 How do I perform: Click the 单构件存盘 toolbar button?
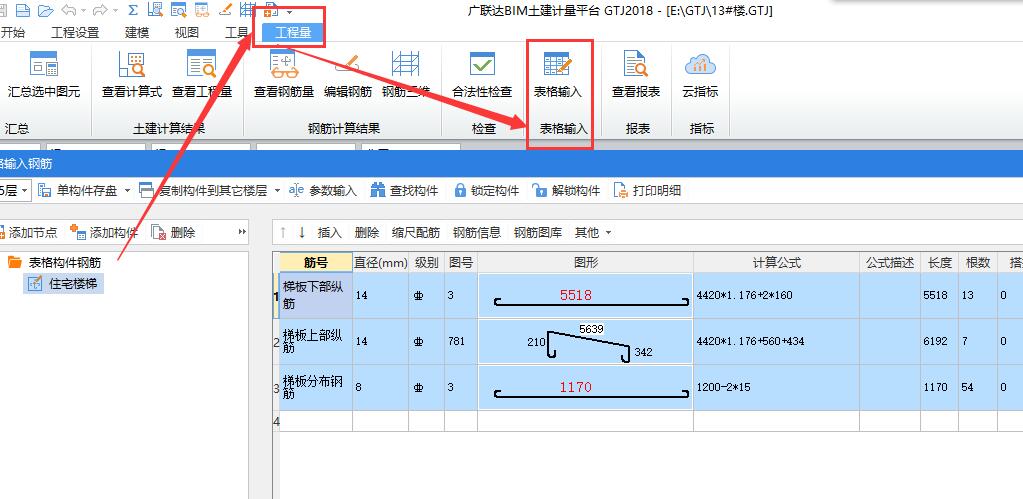point(78,190)
